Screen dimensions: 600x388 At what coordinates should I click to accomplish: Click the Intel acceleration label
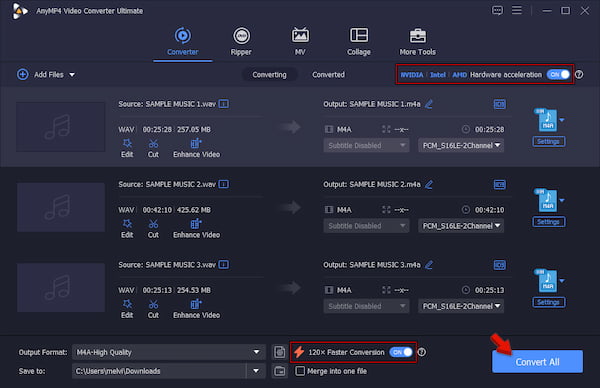438,75
